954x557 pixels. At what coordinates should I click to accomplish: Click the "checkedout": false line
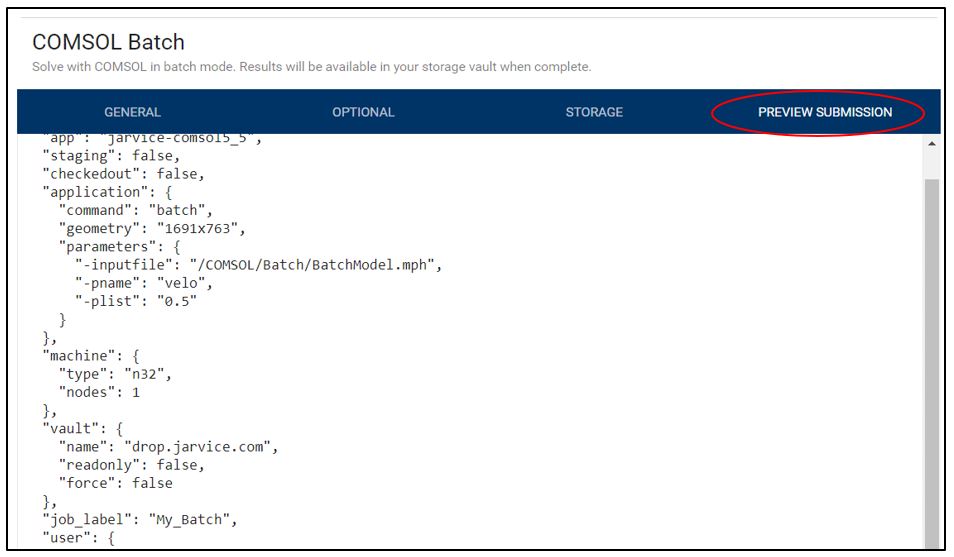pos(124,173)
